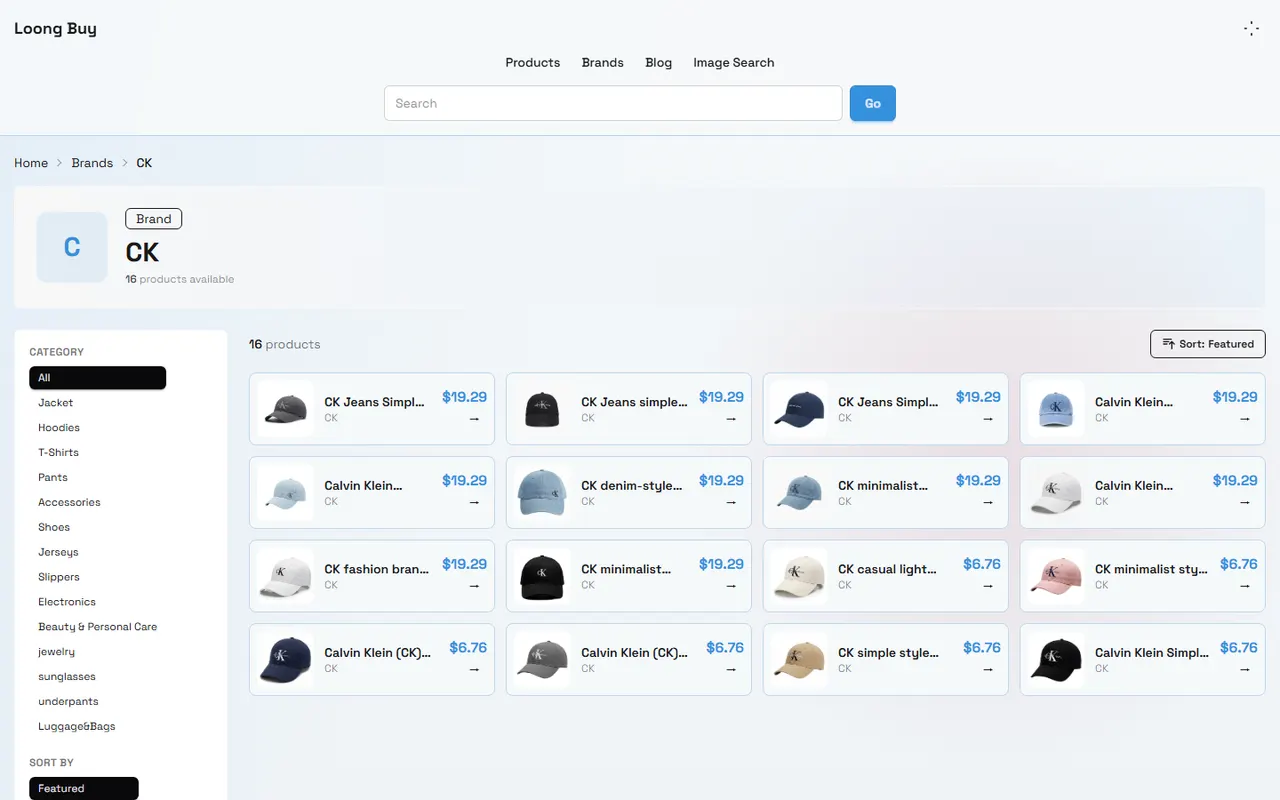The image size is (1280, 800).
Task: Click the Loong Buy logo
Action: 55,28
